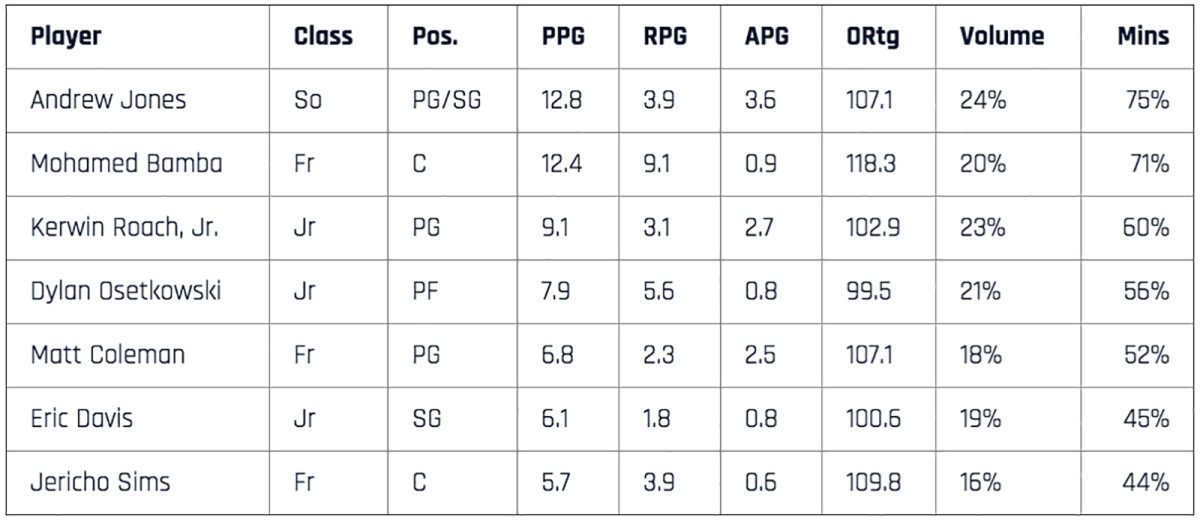Select the APG column header

pyautogui.click(x=766, y=37)
